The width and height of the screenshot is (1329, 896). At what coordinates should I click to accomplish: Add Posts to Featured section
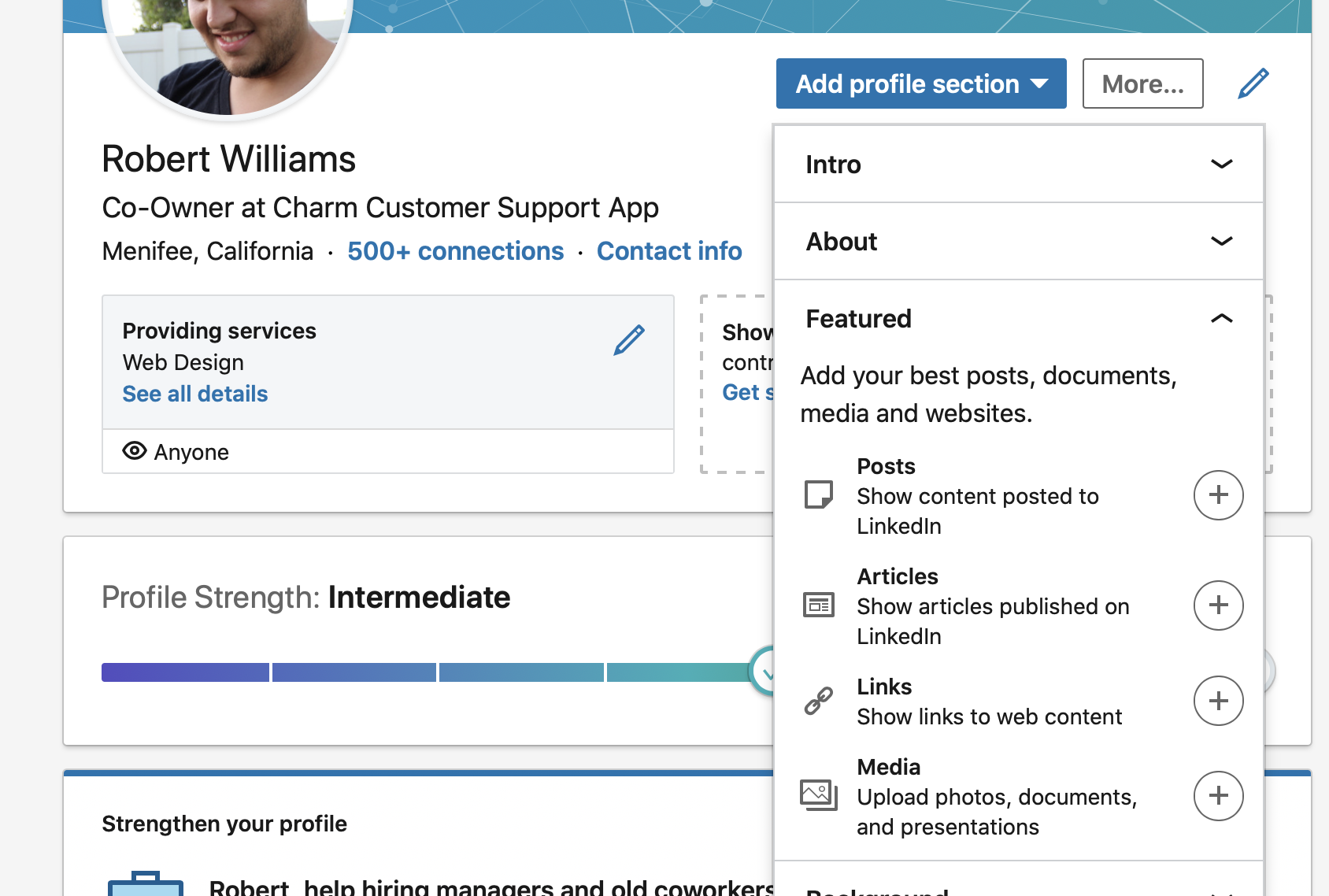coord(1218,495)
